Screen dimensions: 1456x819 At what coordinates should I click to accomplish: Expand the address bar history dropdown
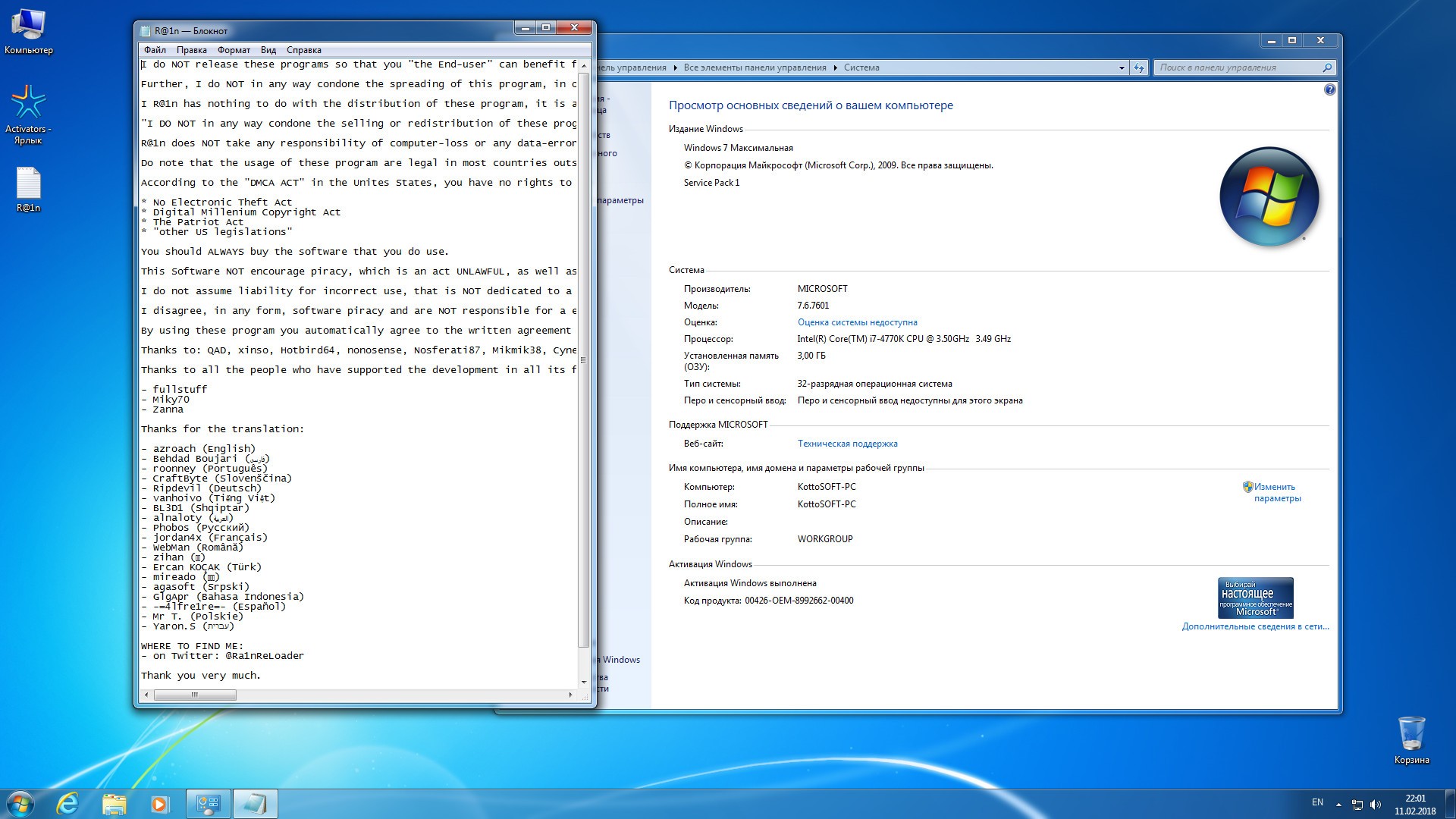pyautogui.click(x=1122, y=67)
